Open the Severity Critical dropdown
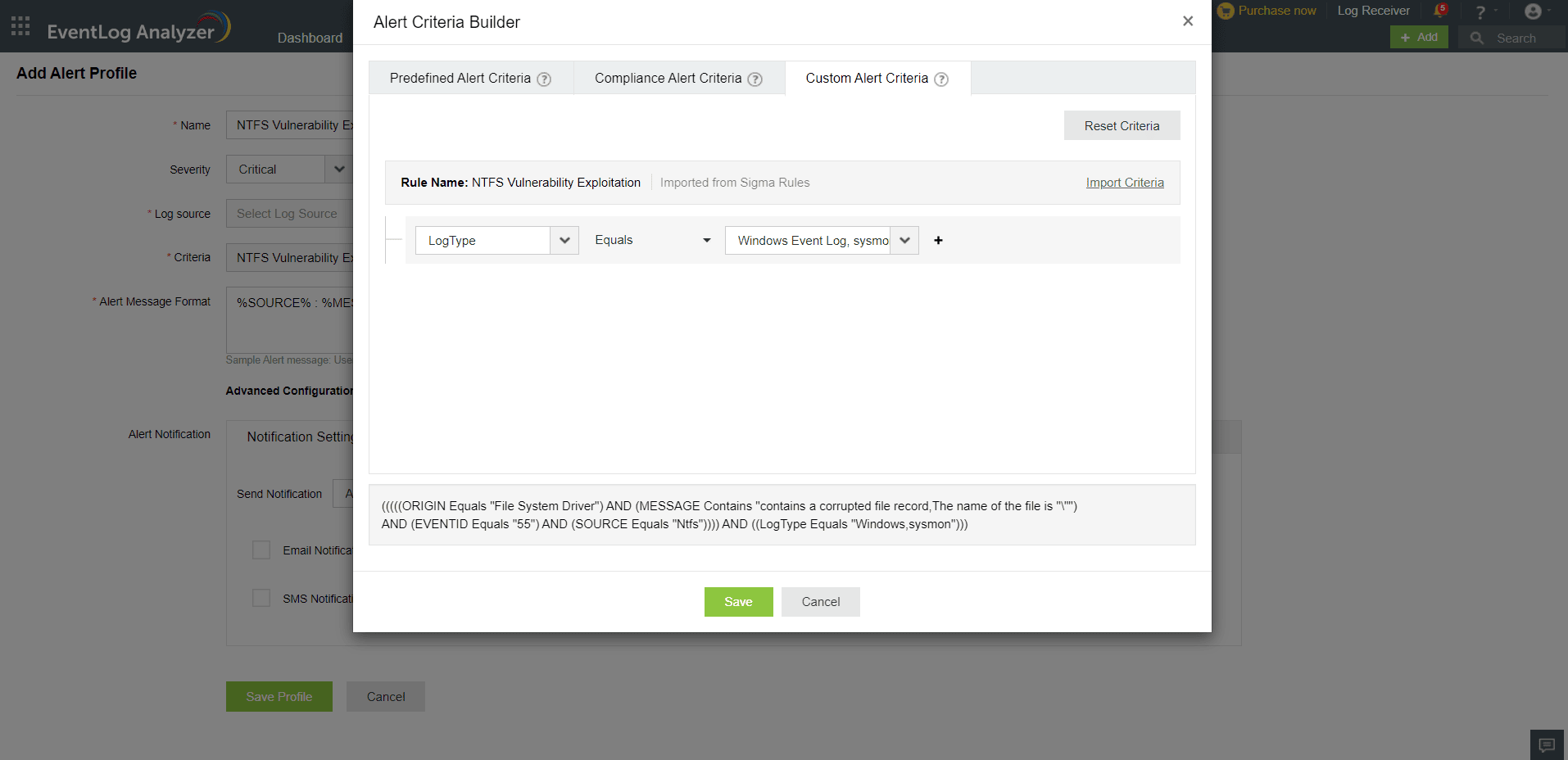This screenshot has height=760, width=1568. (x=289, y=170)
